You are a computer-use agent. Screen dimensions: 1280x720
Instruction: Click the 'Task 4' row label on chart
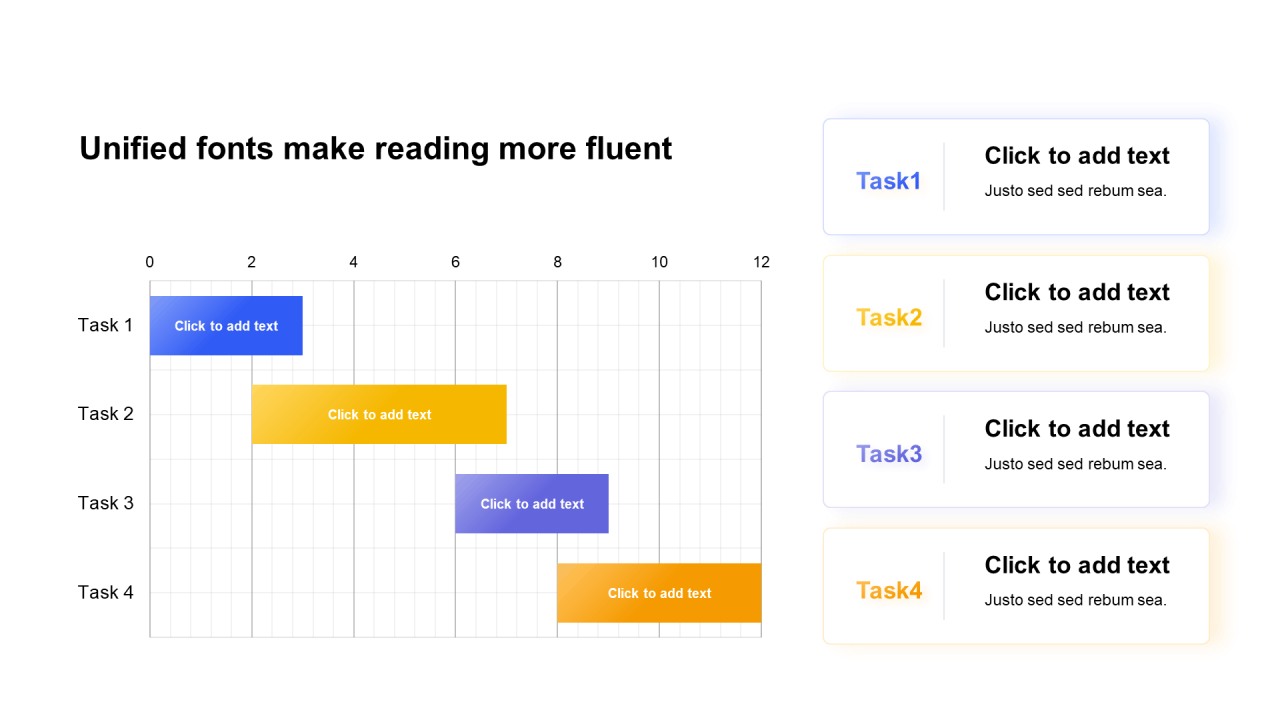pyautogui.click(x=105, y=592)
